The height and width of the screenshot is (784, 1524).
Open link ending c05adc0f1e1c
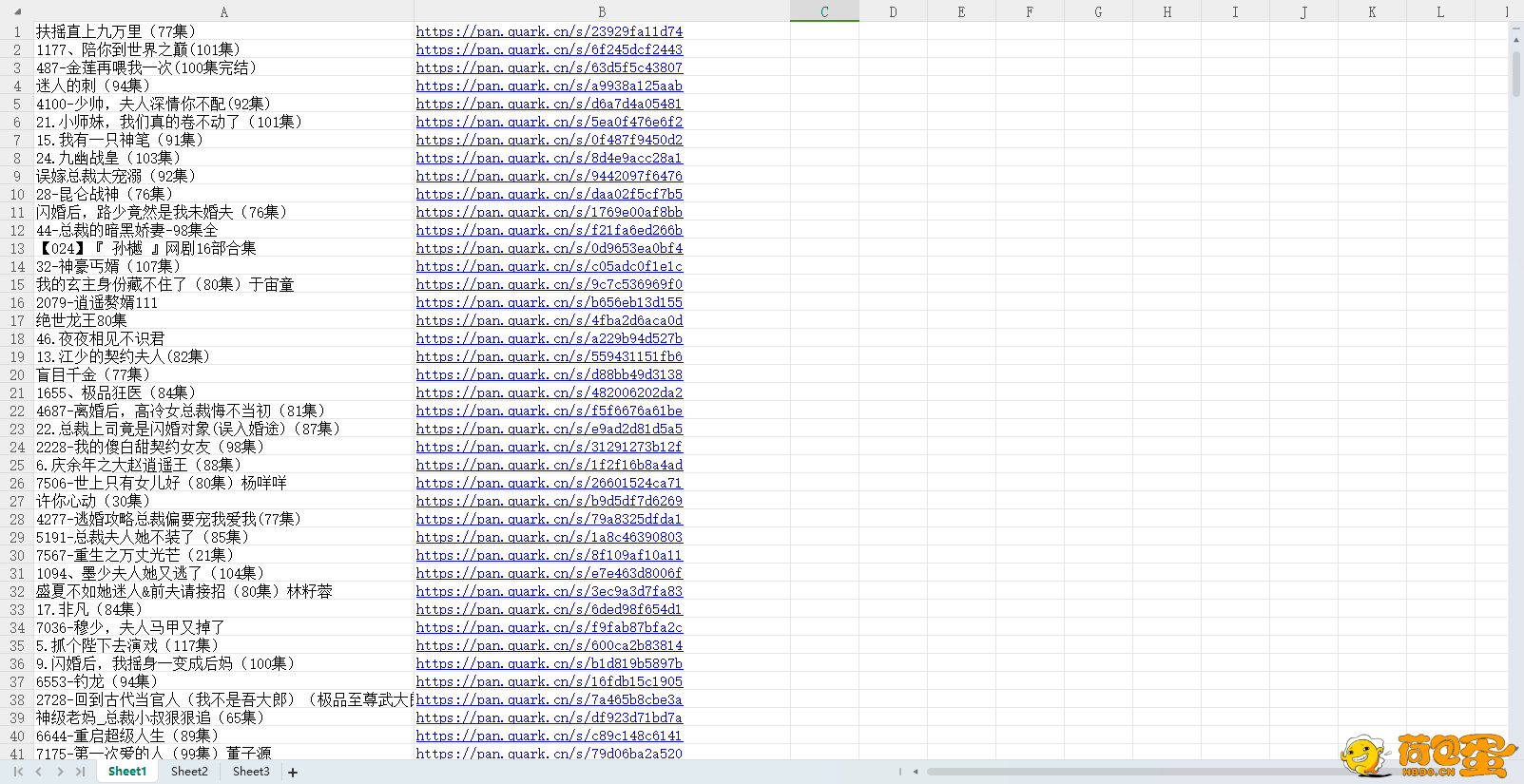click(x=550, y=266)
